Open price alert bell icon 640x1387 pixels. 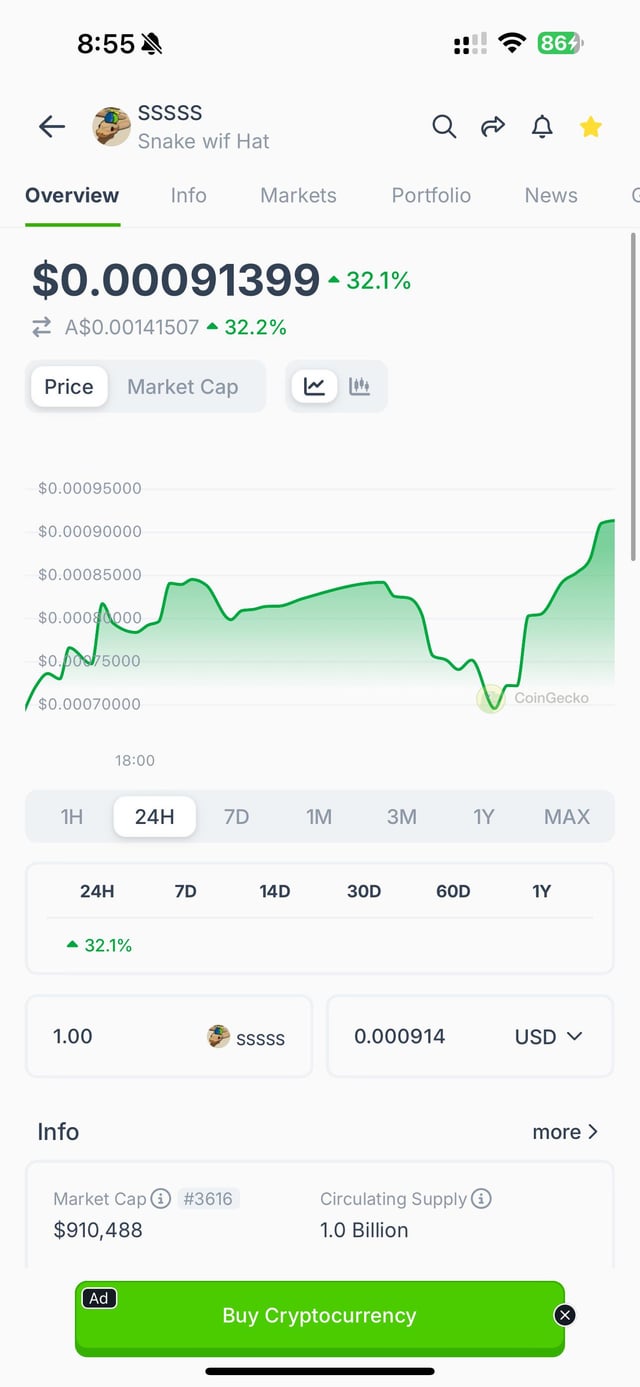click(542, 126)
